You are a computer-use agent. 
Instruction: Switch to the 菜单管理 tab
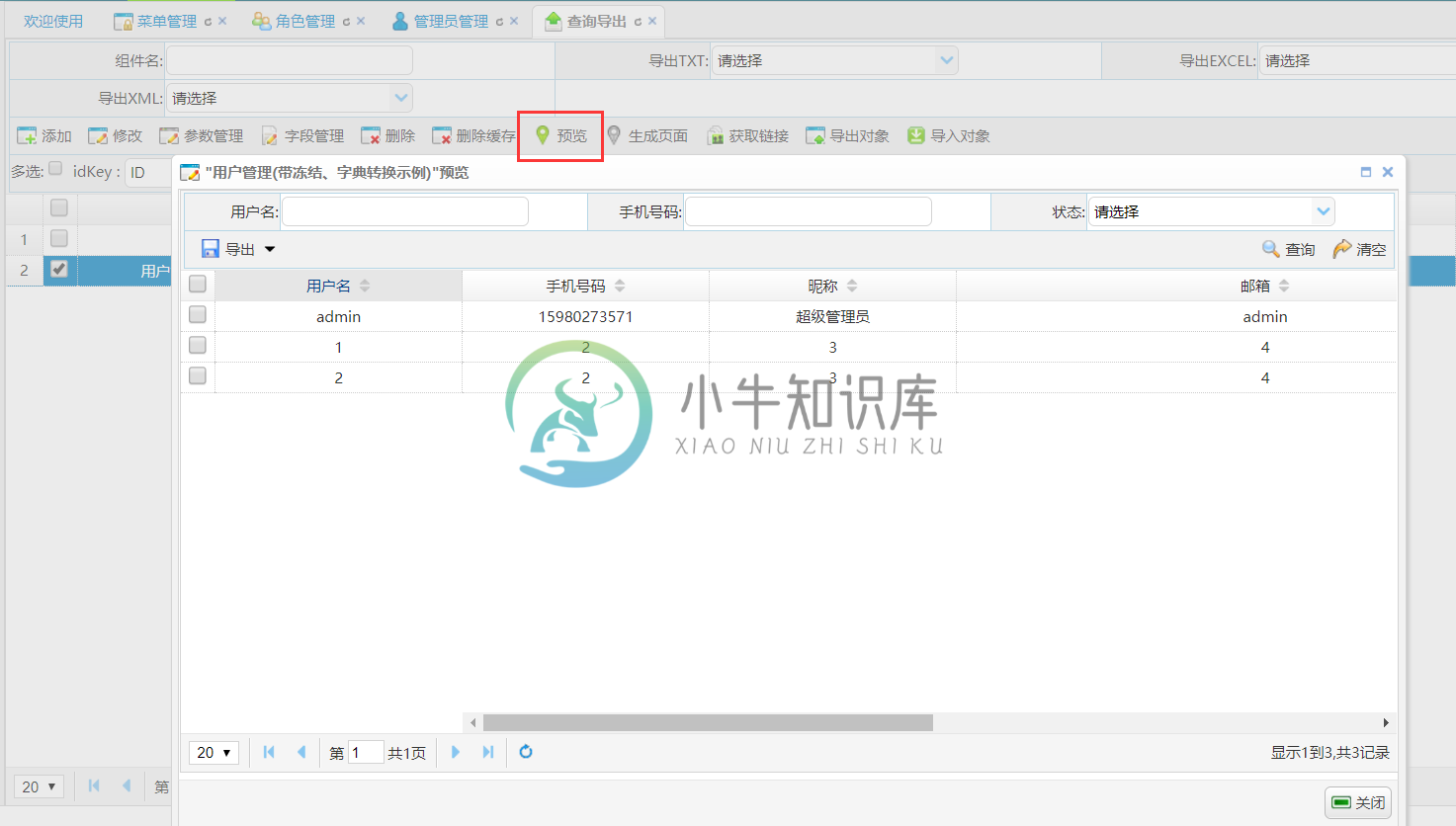167,22
